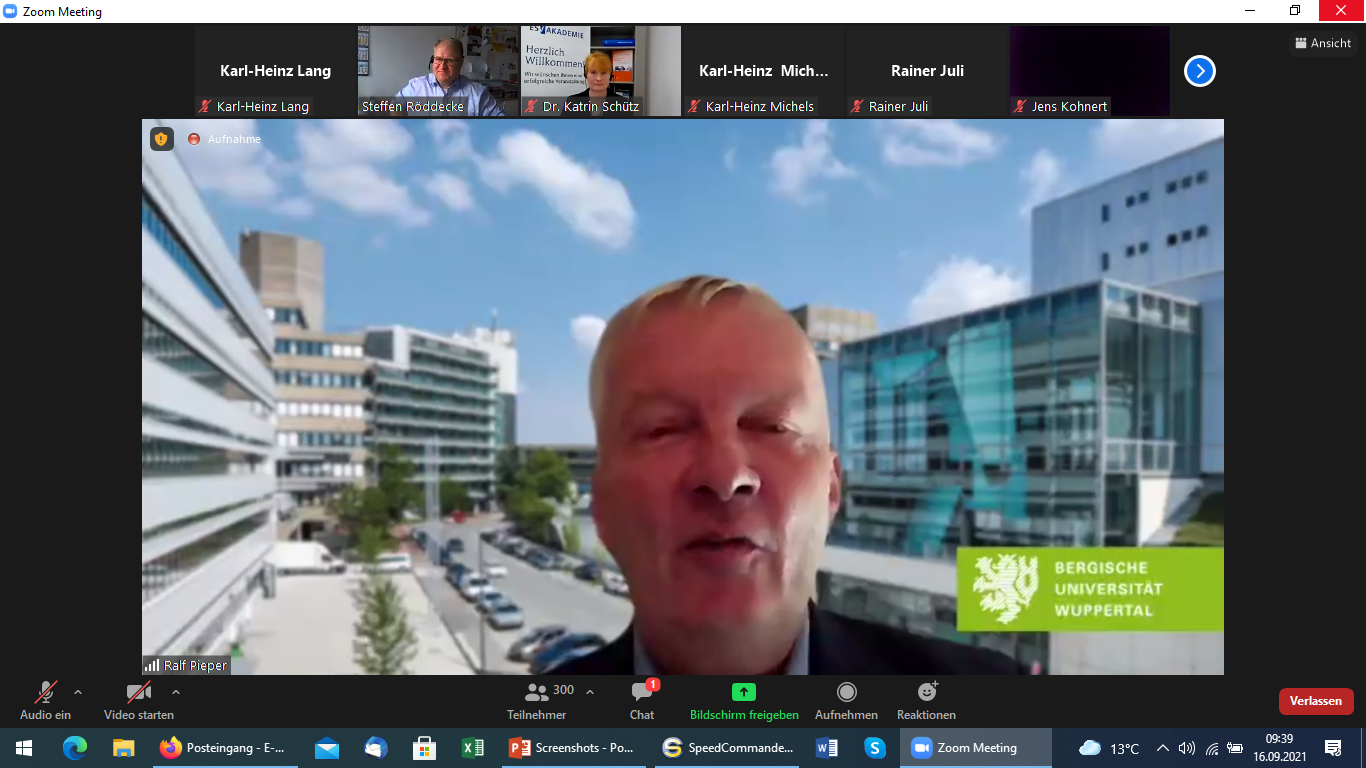Open Reaktionen emoji reactions
The image size is (1366, 768).
tap(926, 692)
